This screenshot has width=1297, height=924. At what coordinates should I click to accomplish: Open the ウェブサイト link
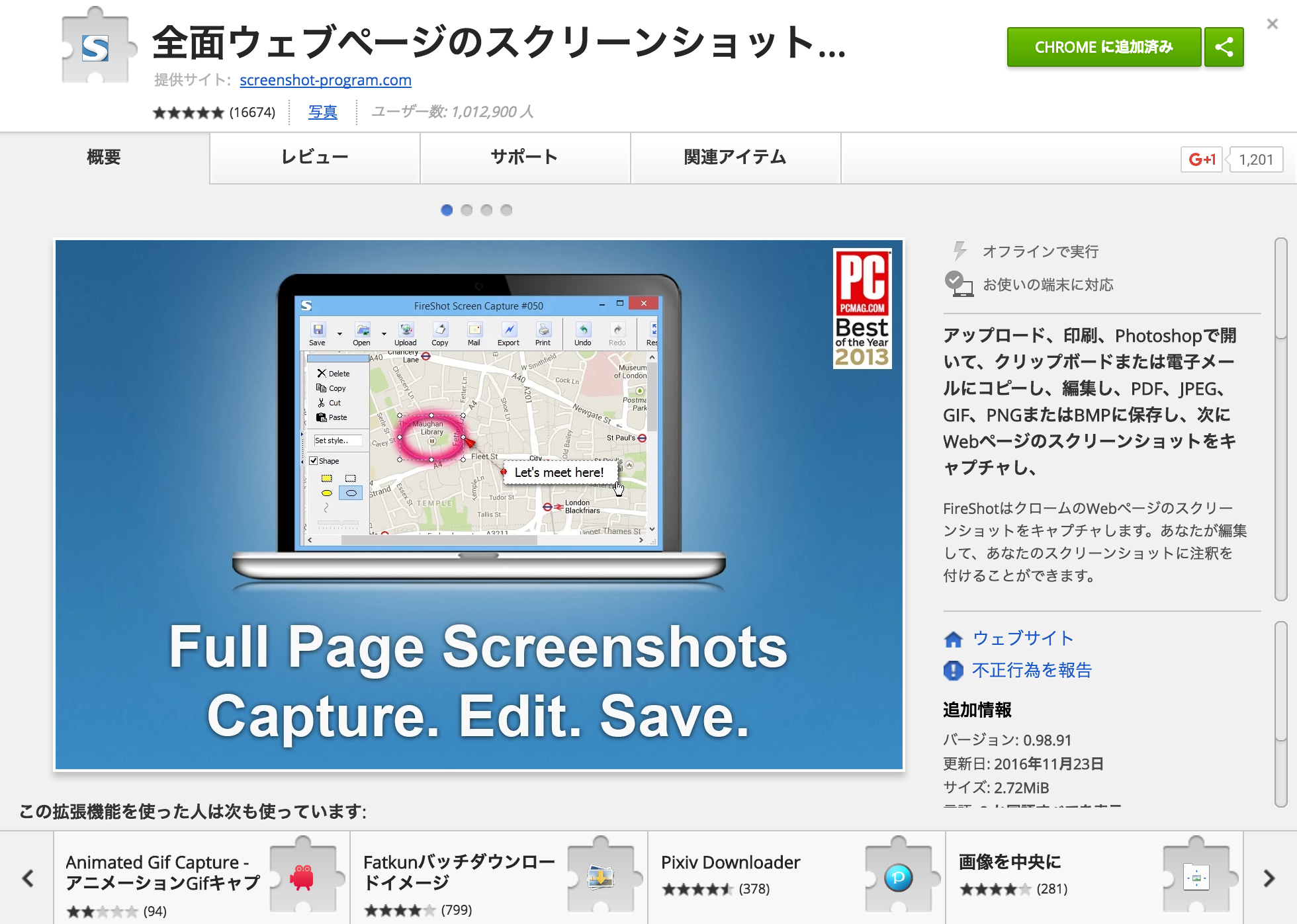pyautogui.click(x=1022, y=638)
